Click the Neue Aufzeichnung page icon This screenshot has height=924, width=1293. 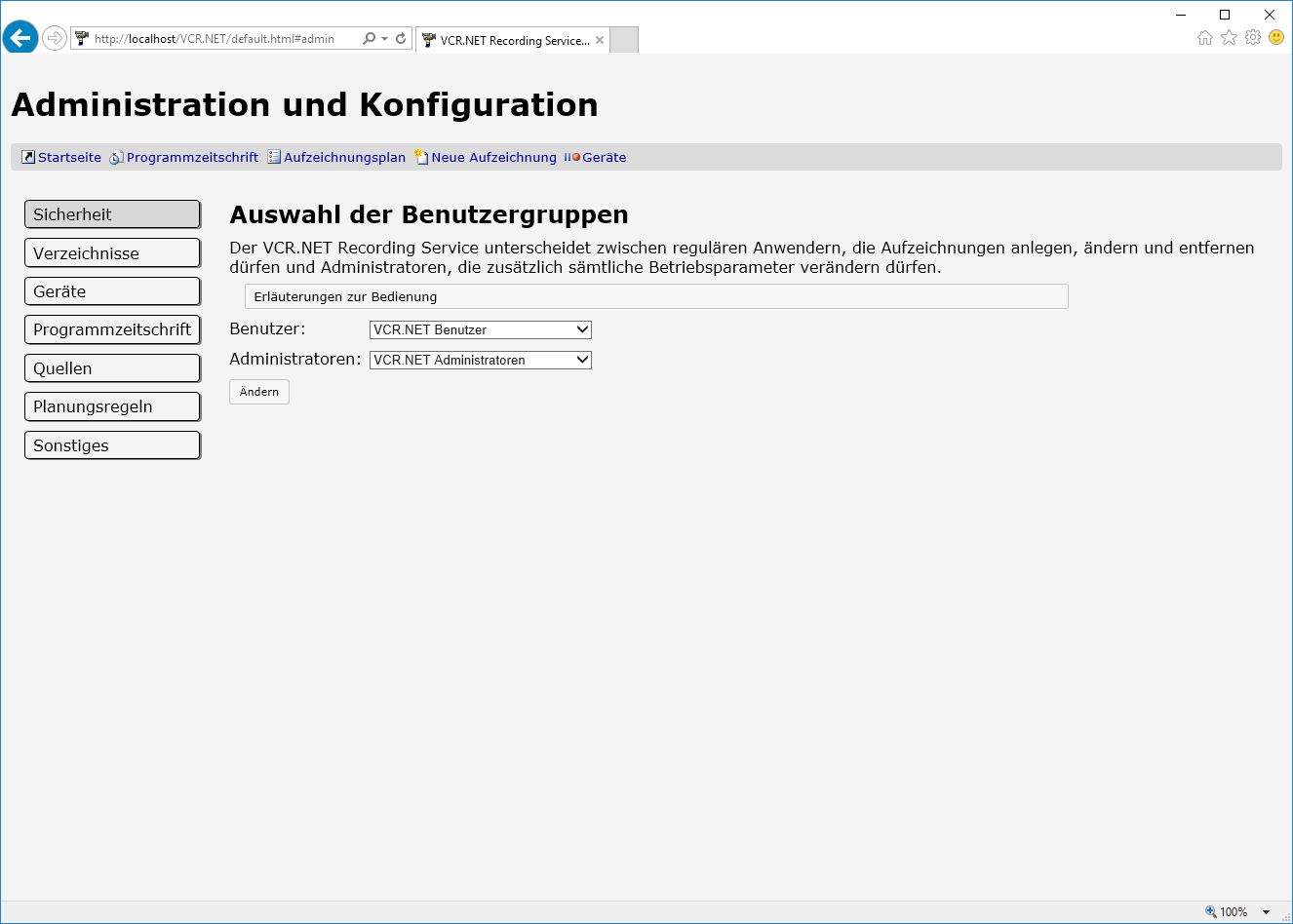421,157
